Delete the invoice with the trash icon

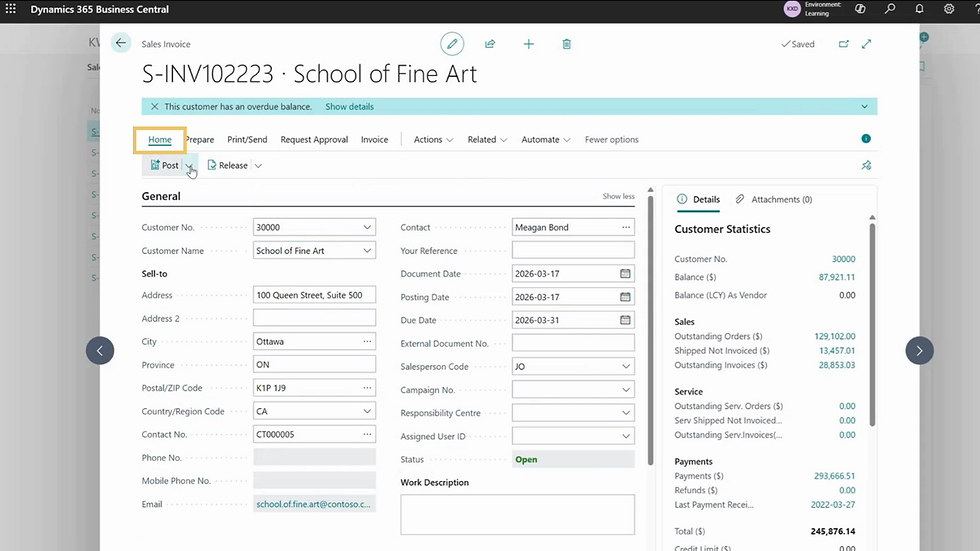[566, 44]
